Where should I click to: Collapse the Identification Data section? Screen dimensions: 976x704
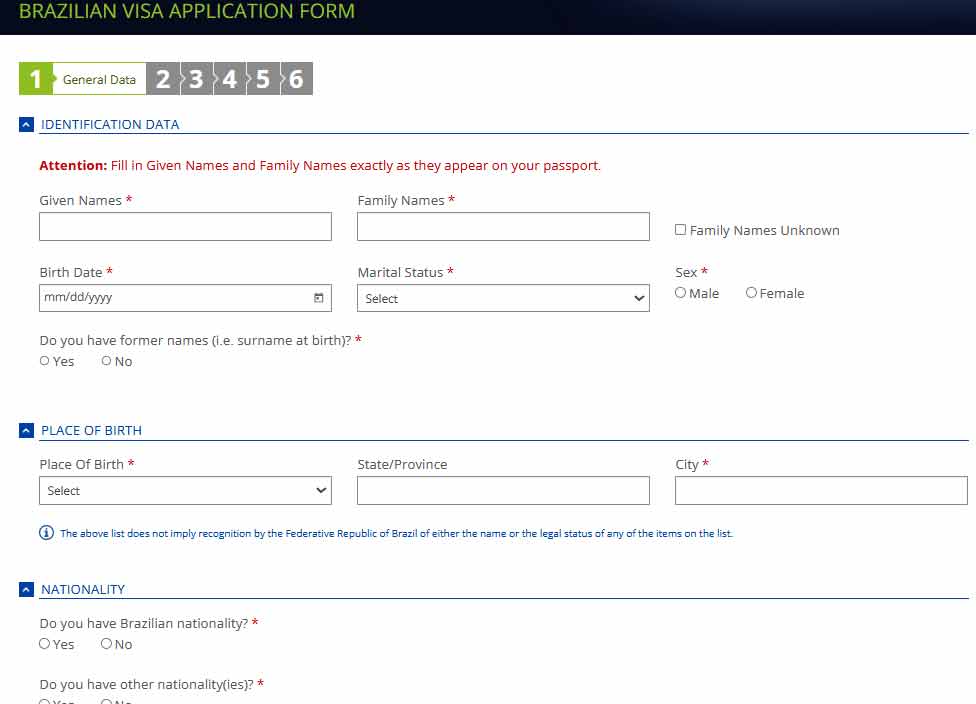pos(27,125)
